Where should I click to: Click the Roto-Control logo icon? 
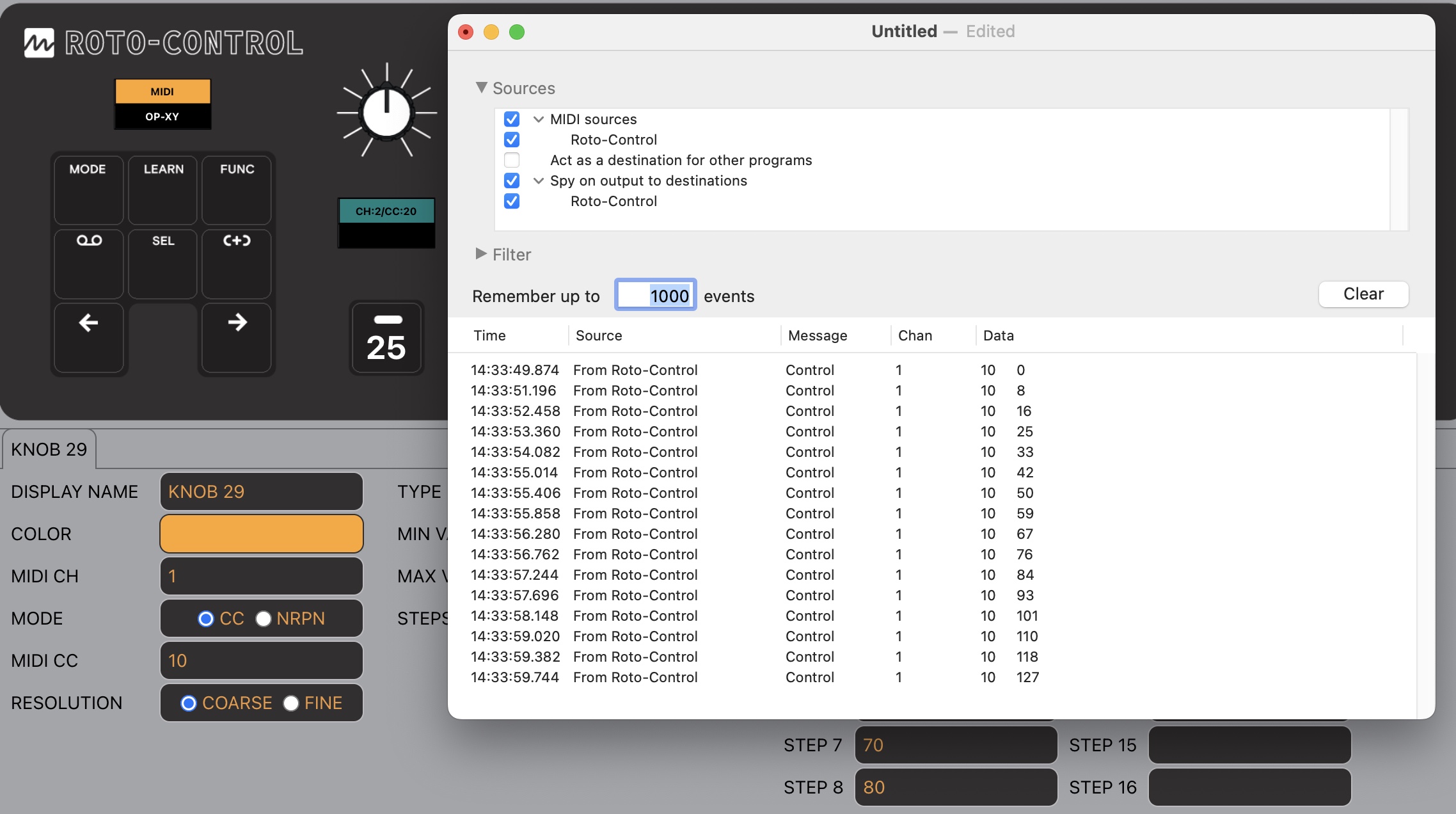tap(39, 43)
